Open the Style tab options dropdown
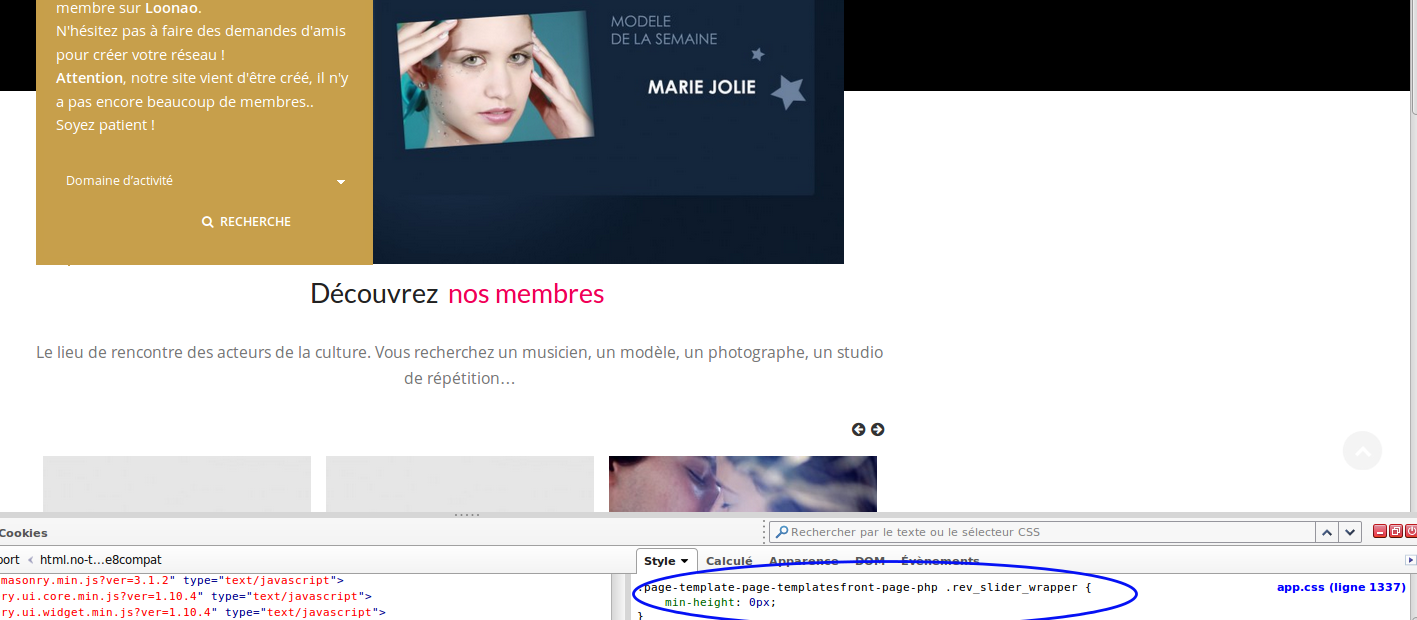The height and width of the screenshot is (620, 1417). pyautogui.click(x=685, y=562)
